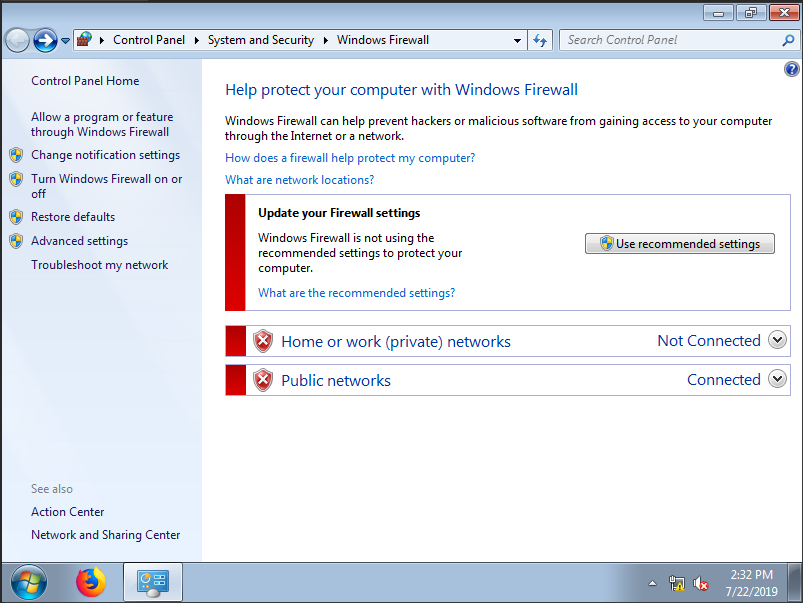Open the Windows Start button
Screen dimensions: 803x603
(x=29, y=583)
